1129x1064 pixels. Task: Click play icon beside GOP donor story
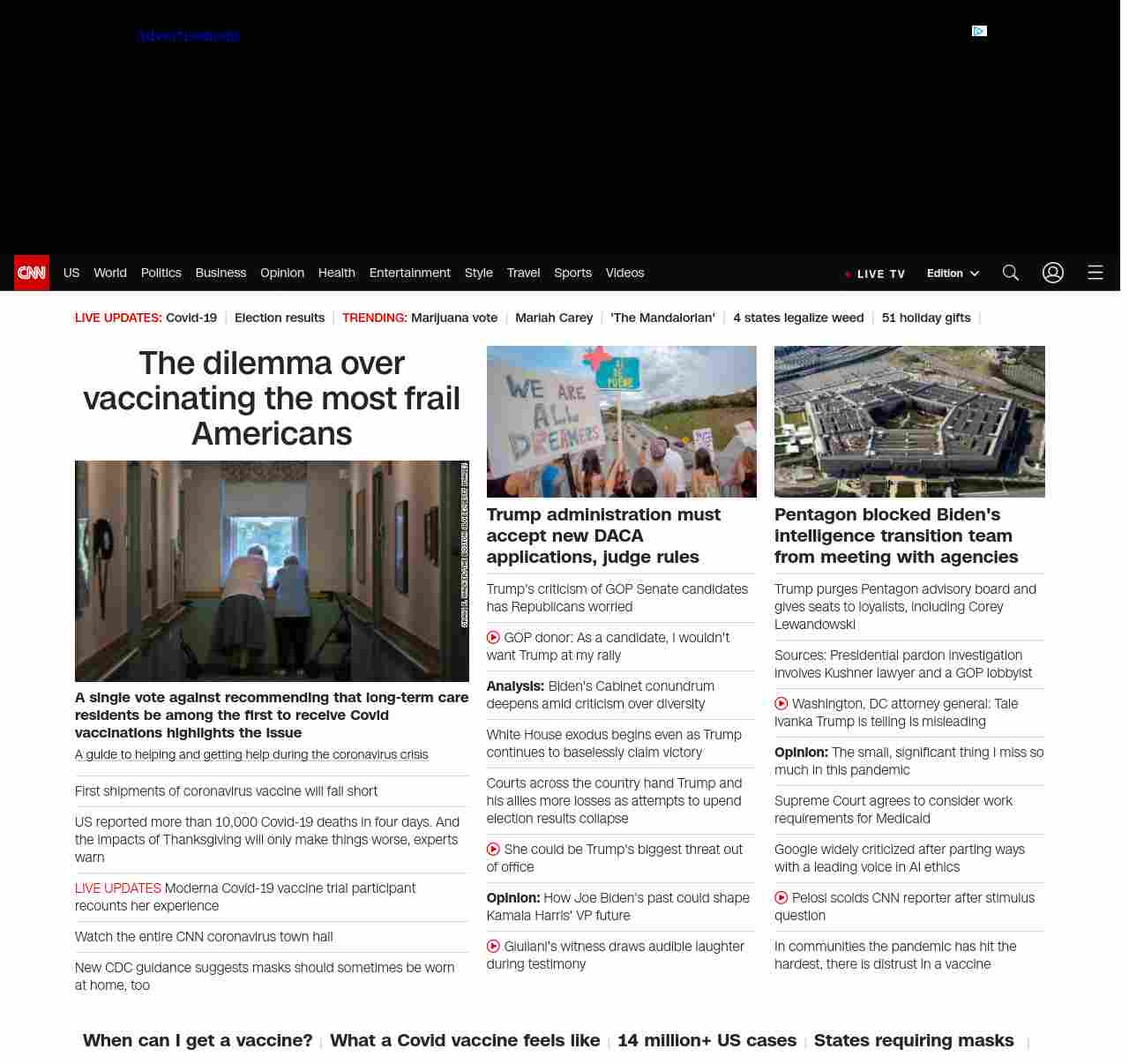point(494,638)
